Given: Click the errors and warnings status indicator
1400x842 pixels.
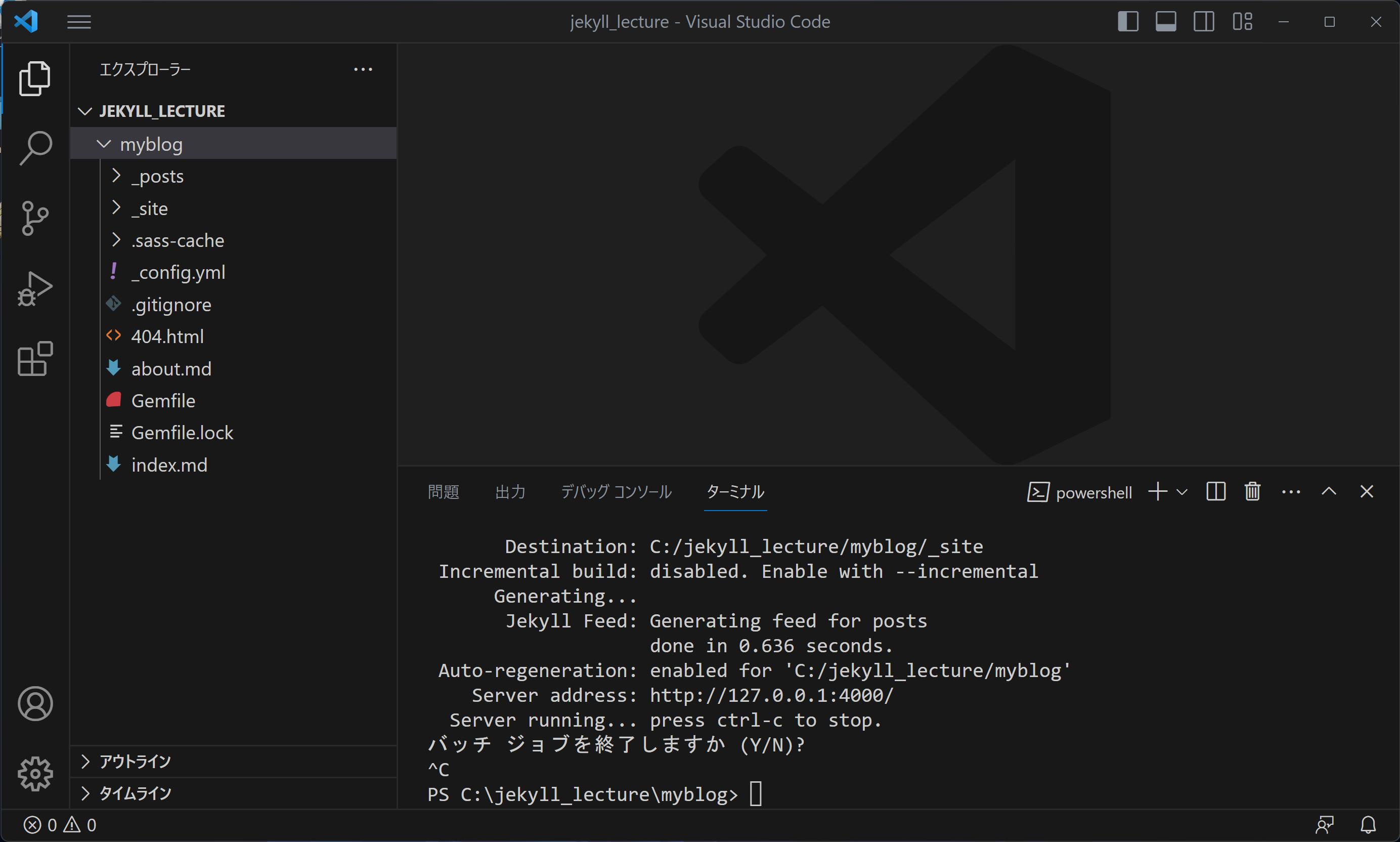Looking at the screenshot, I should 60,824.
